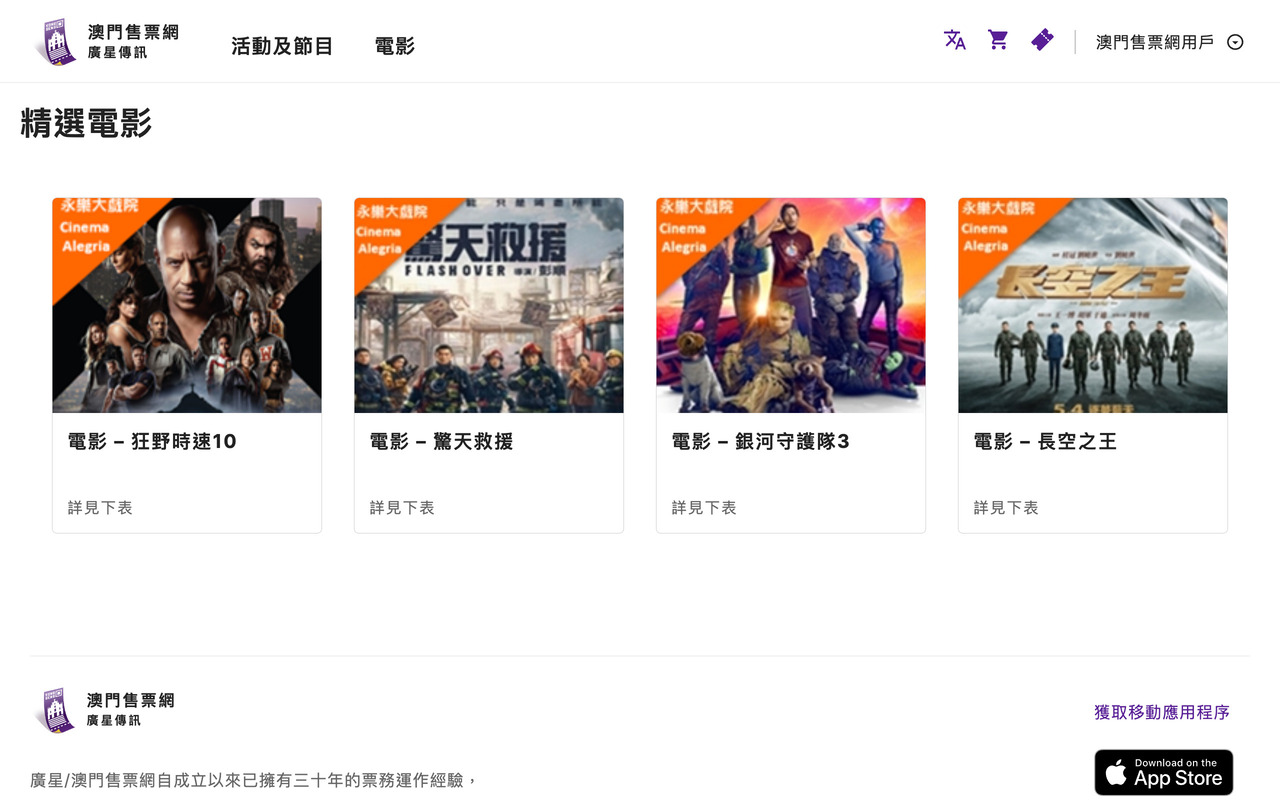Viewport: 1280px width, 800px height.
Task: Open the 電影 menu item
Action: [x=395, y=46]
